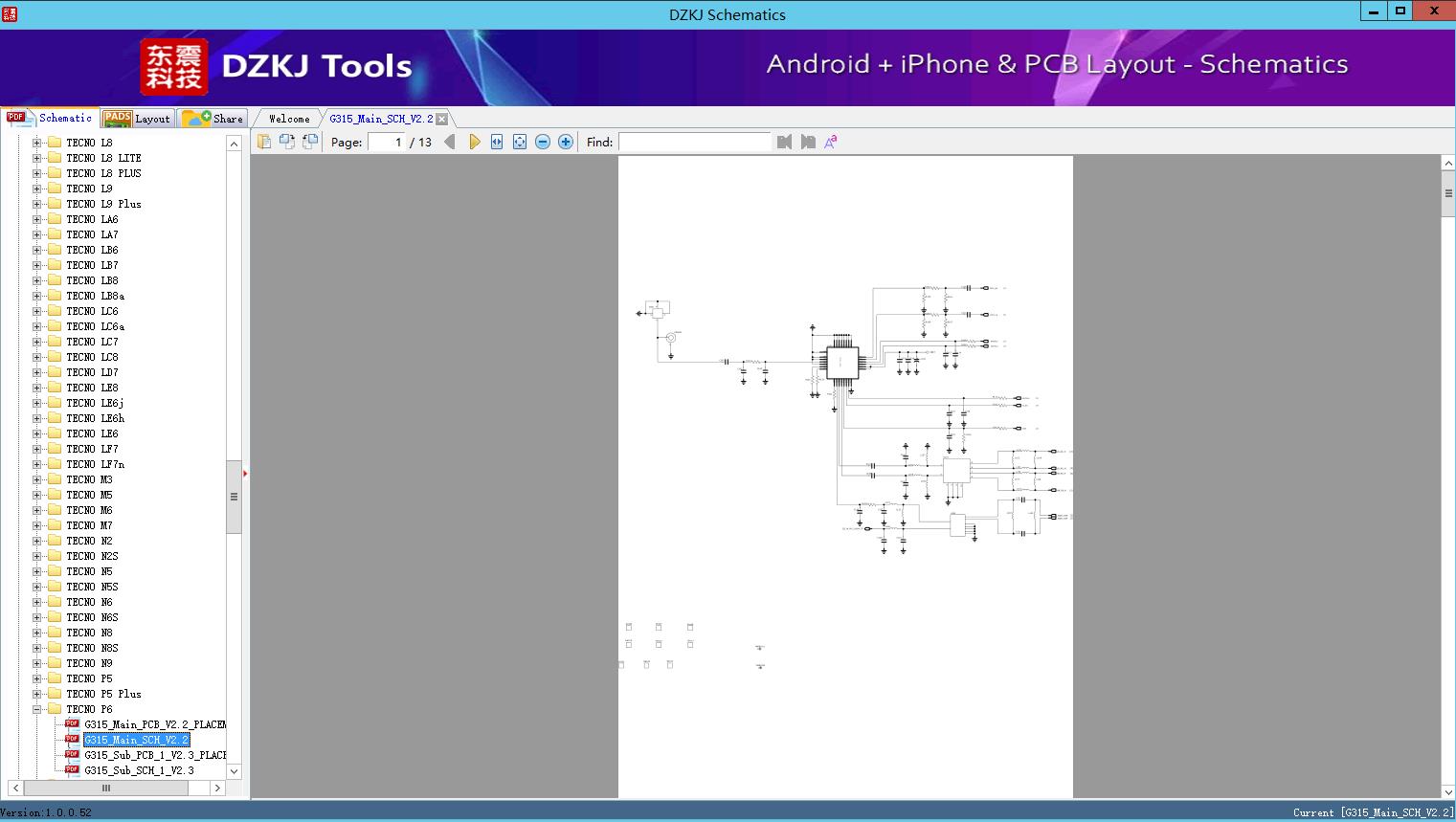Go to the previous page arrow
The image size is (1456, 822).
[450, 142]
